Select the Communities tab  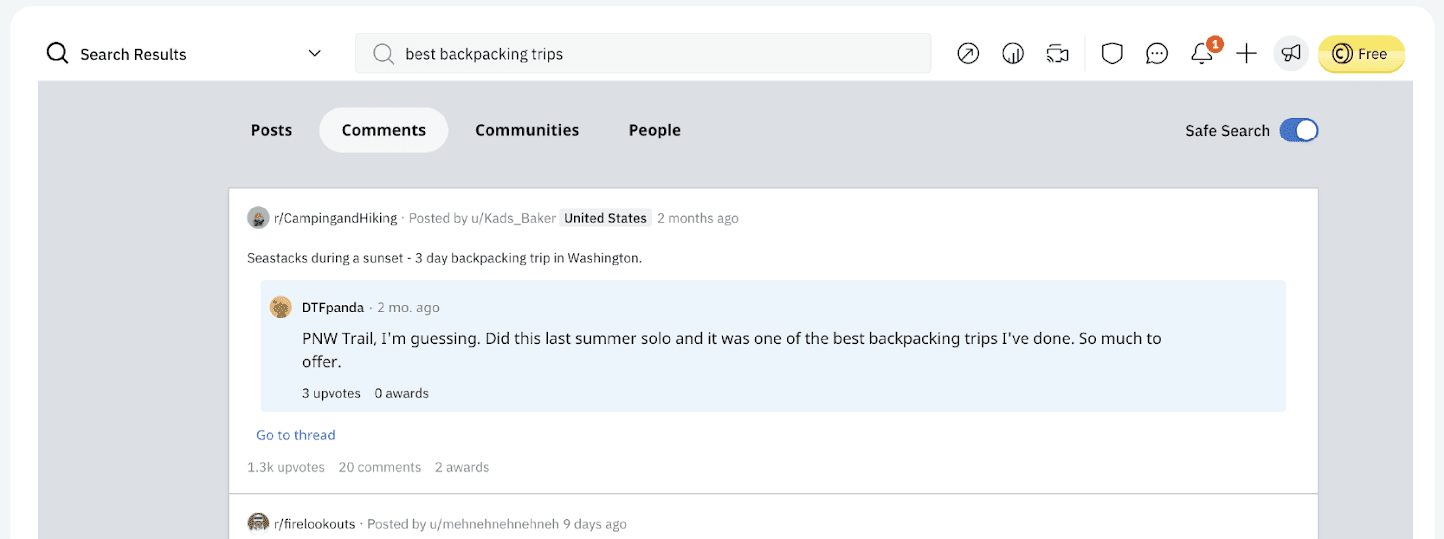[527, 130]
